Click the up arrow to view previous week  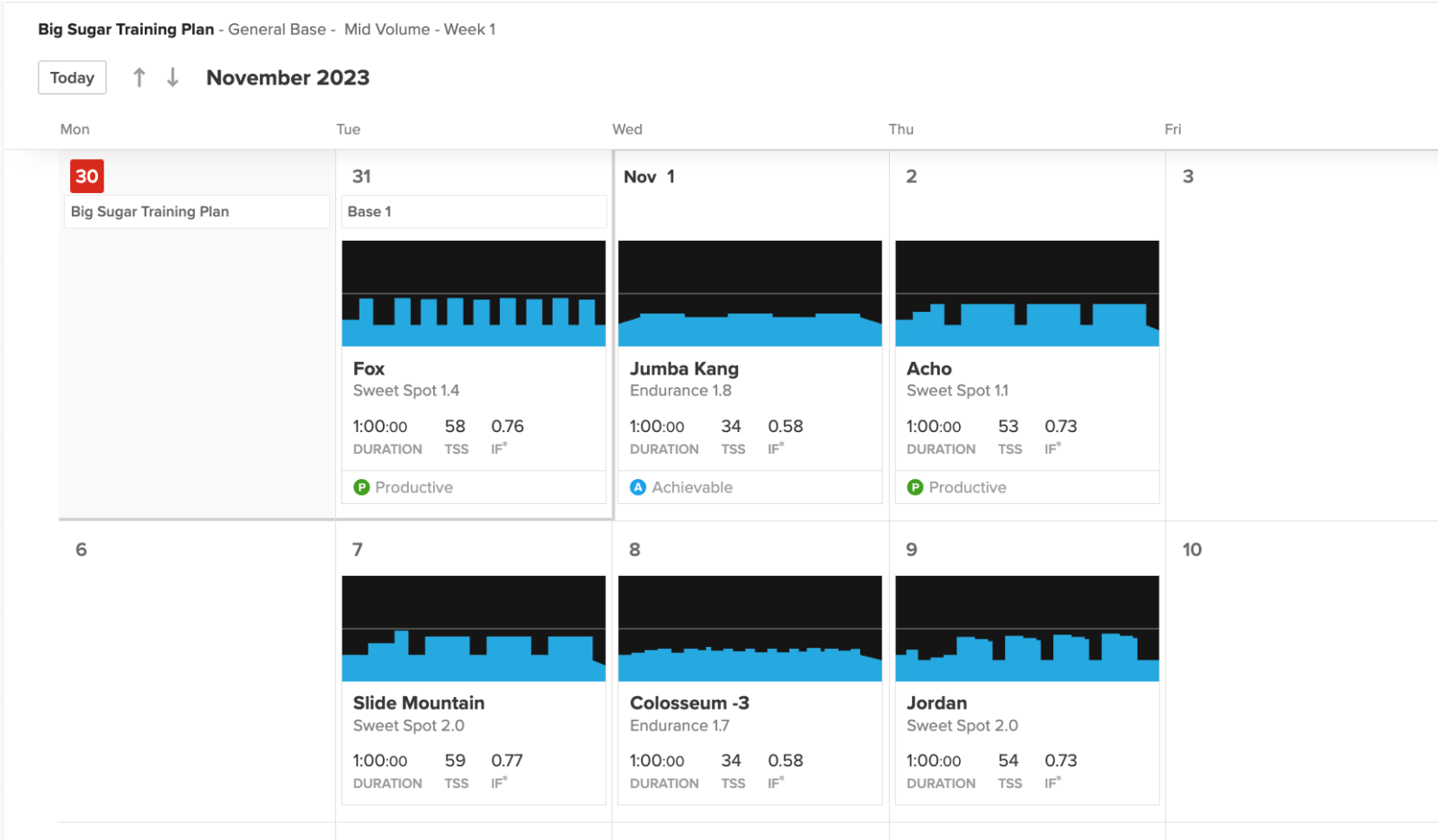pyautogui.click(x=139, y=77)
